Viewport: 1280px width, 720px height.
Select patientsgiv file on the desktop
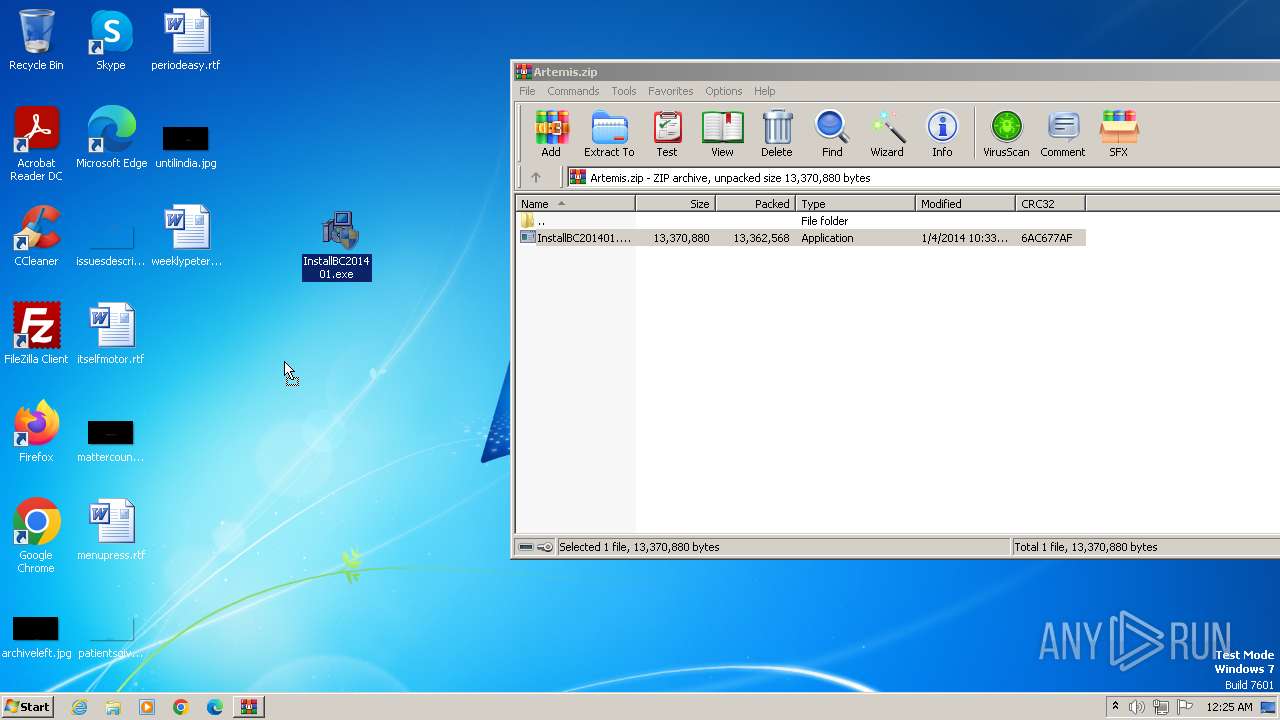coord(111,637)
